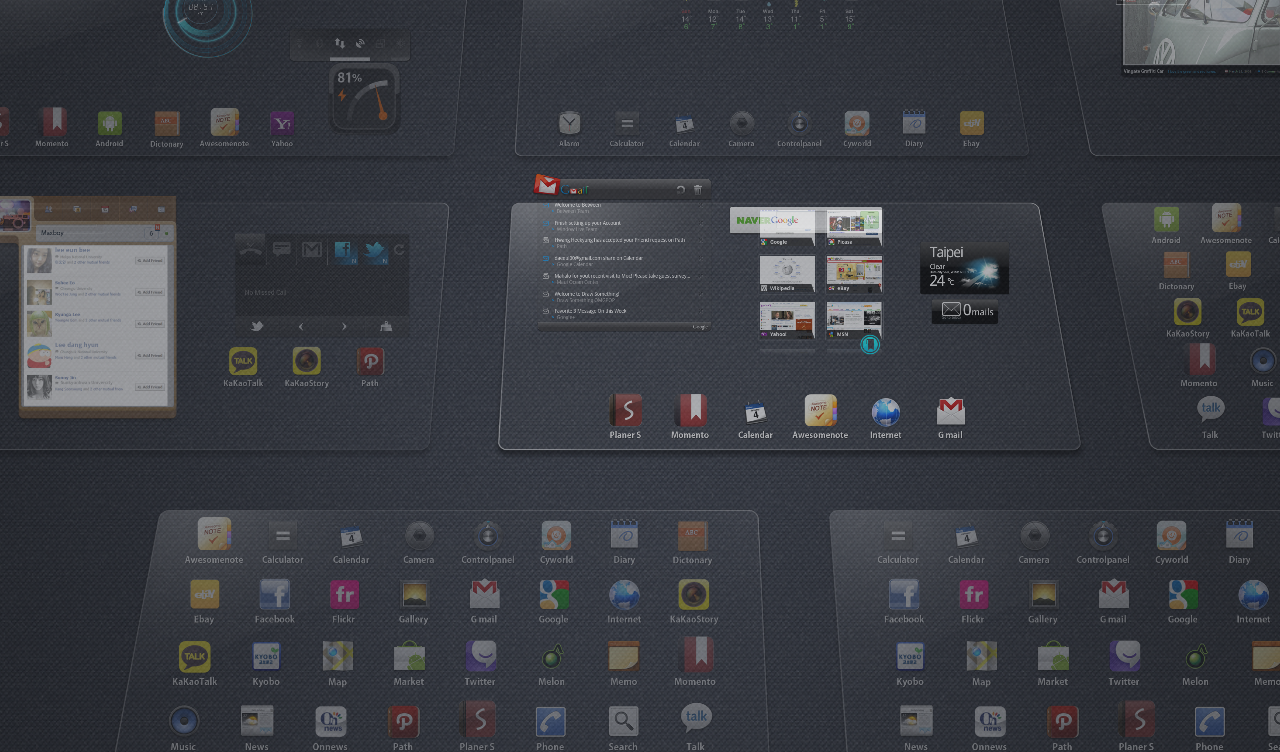Launch KaKaoStory below the social feed widget

[306, 361]
